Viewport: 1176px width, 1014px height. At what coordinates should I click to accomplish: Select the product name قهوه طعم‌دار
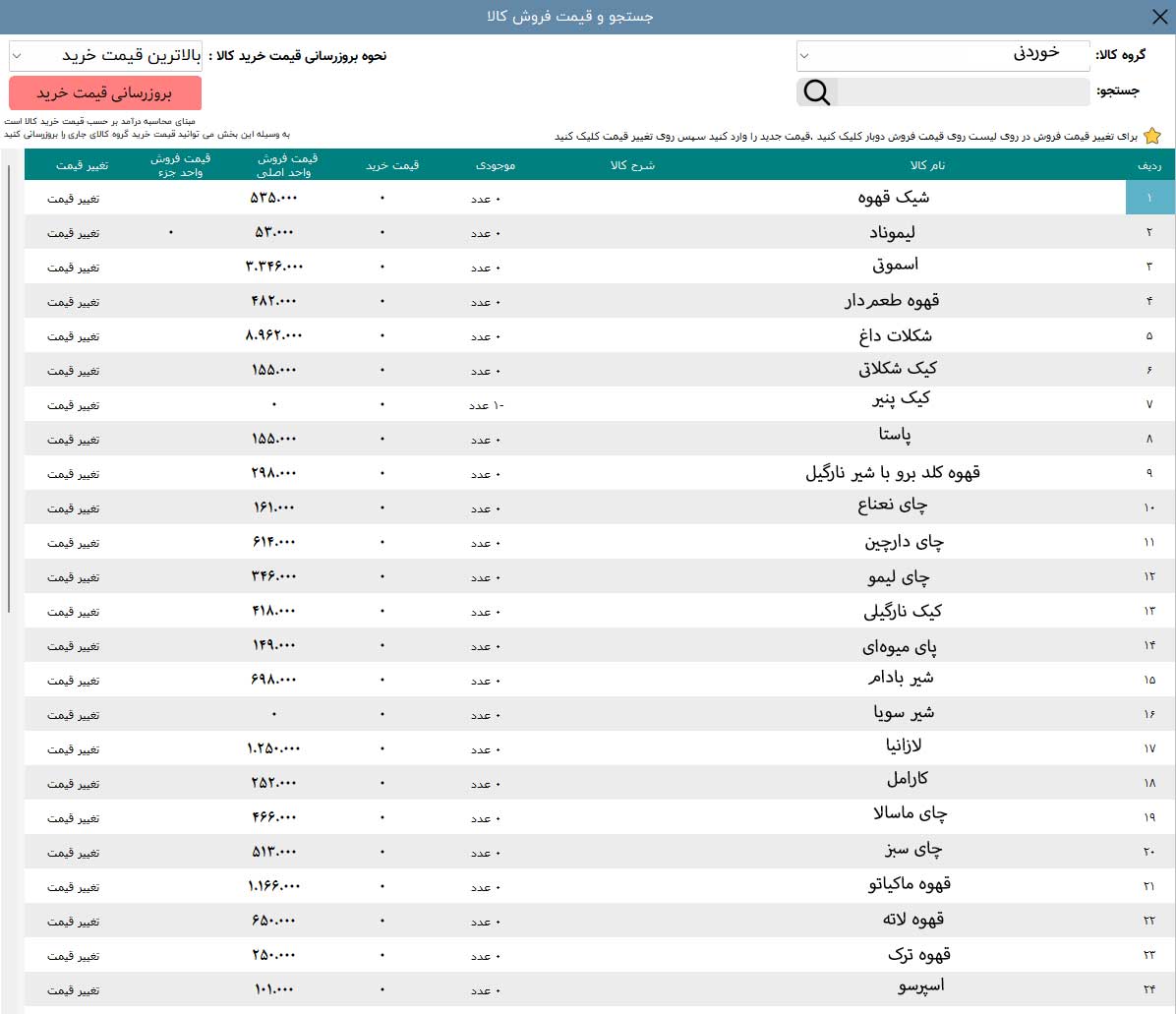tap(892, 301)
